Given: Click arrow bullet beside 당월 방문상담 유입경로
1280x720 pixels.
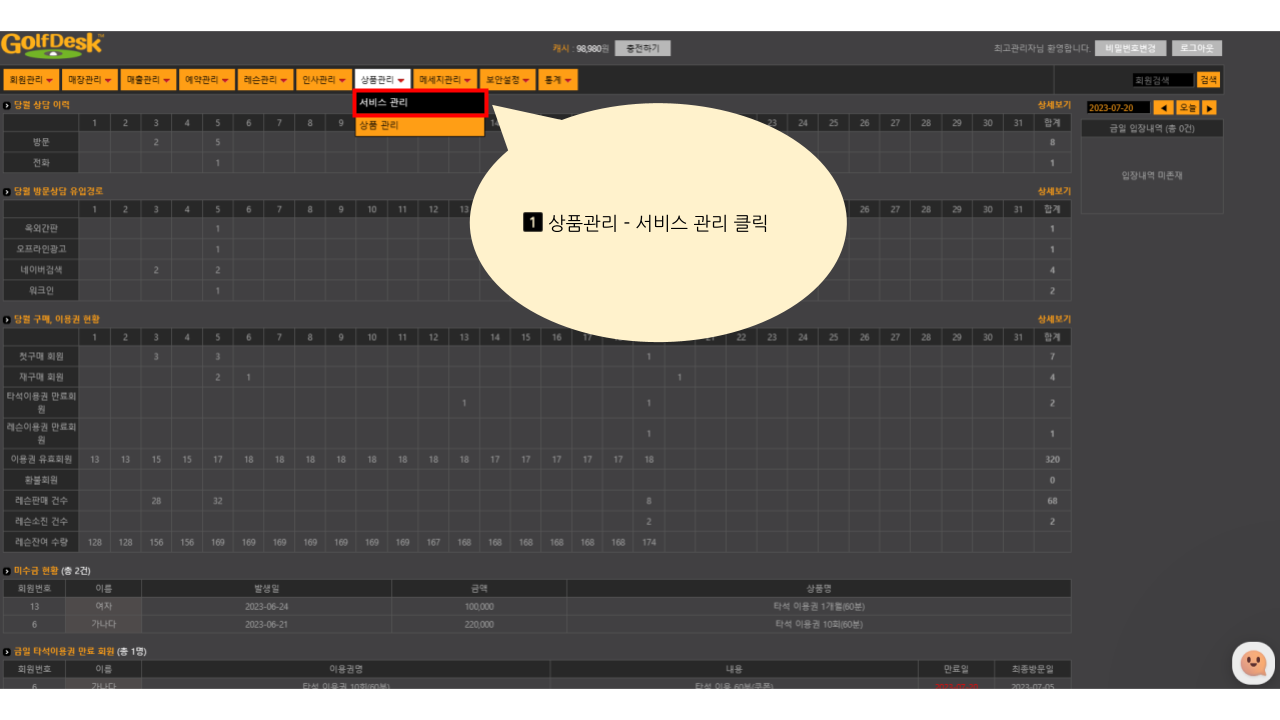Looking at the screenshot, I should (7, 191).
